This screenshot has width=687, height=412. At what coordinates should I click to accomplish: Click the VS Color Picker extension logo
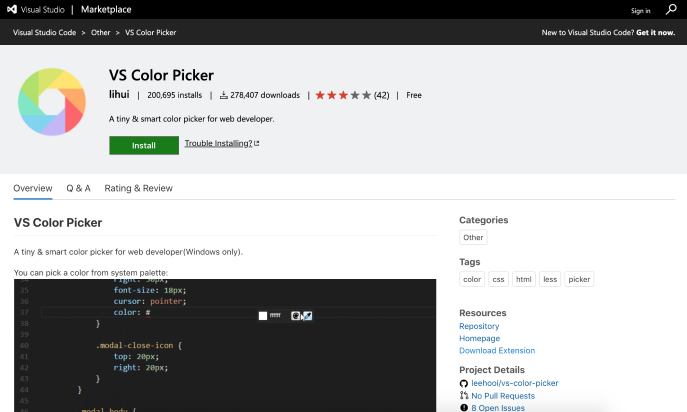[52, 102]
